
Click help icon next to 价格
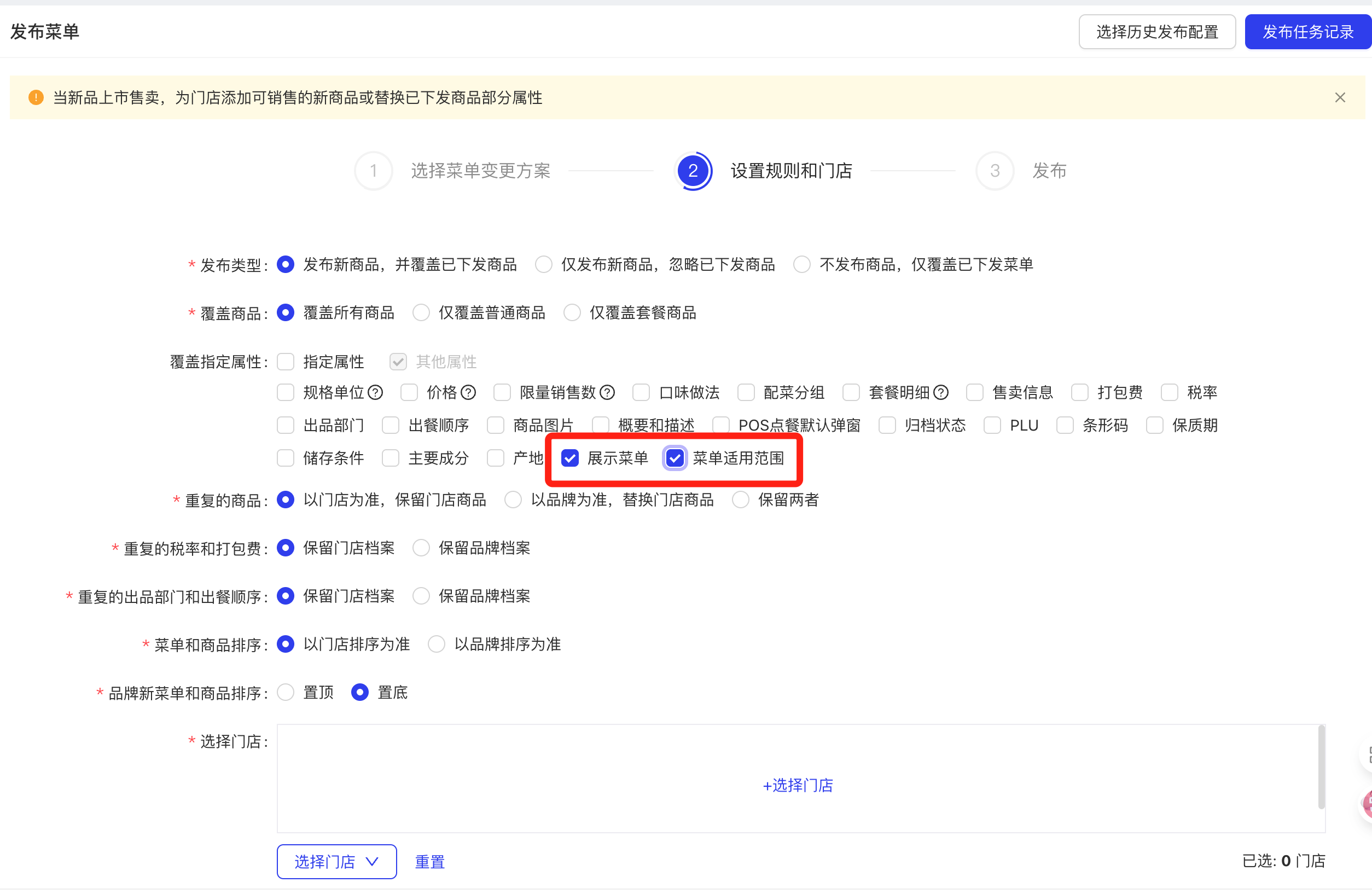[469, 393]
